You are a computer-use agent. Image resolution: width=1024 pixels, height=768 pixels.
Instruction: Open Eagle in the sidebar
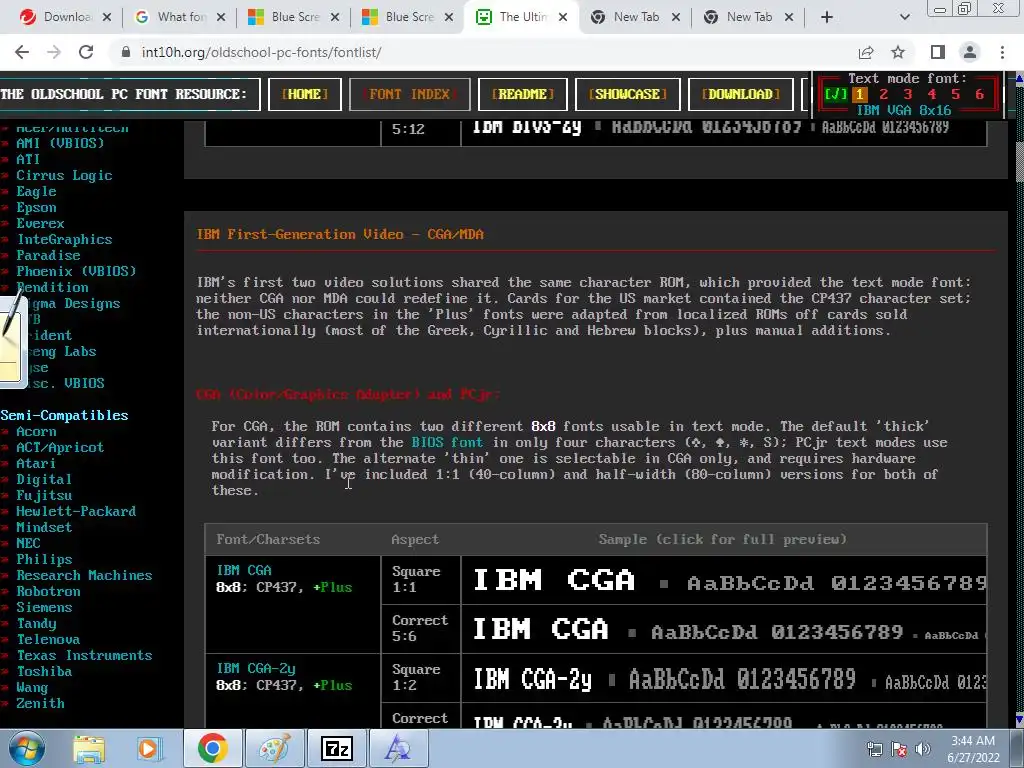(36, 191)
